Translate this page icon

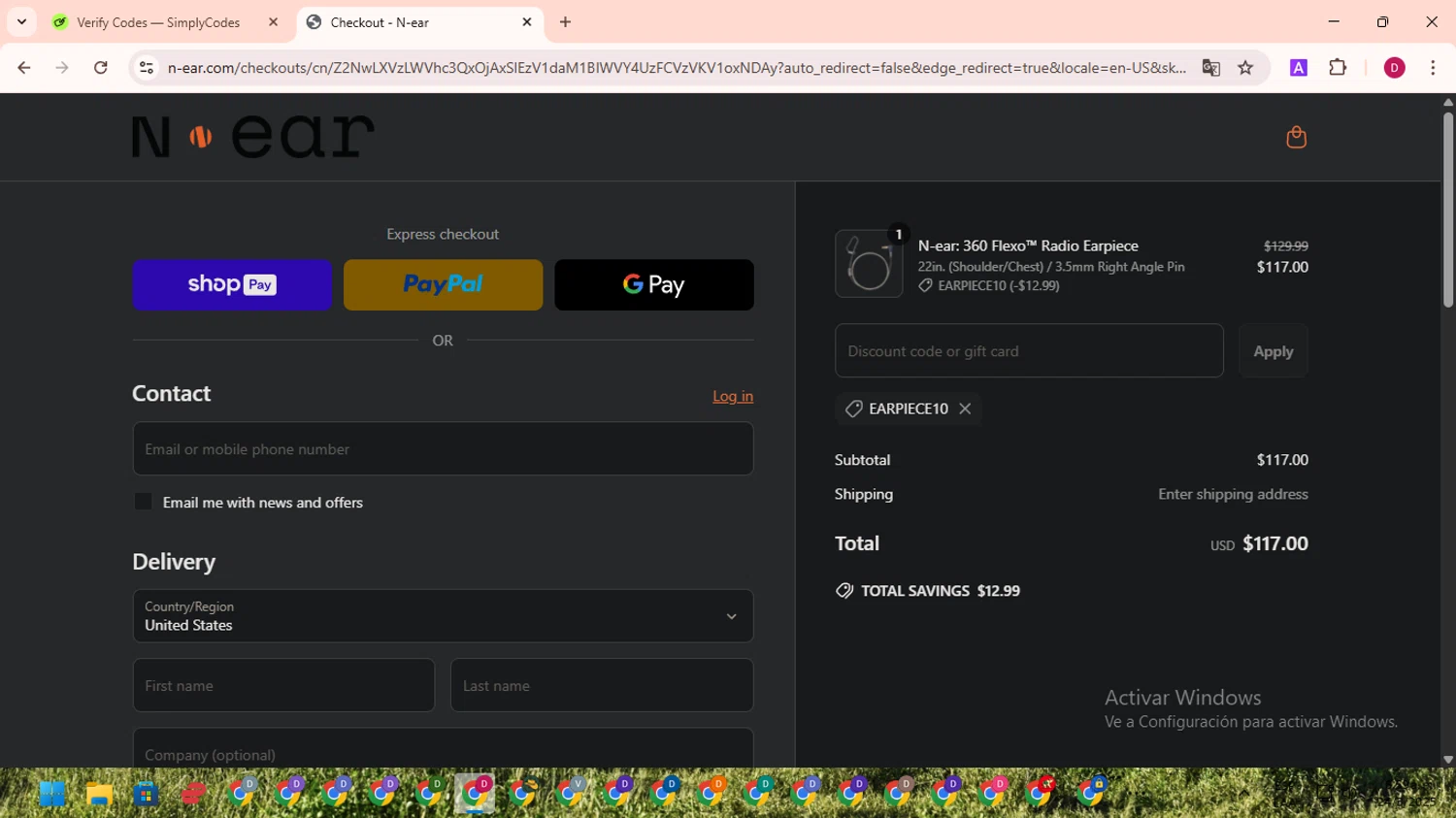[1210, 68]
